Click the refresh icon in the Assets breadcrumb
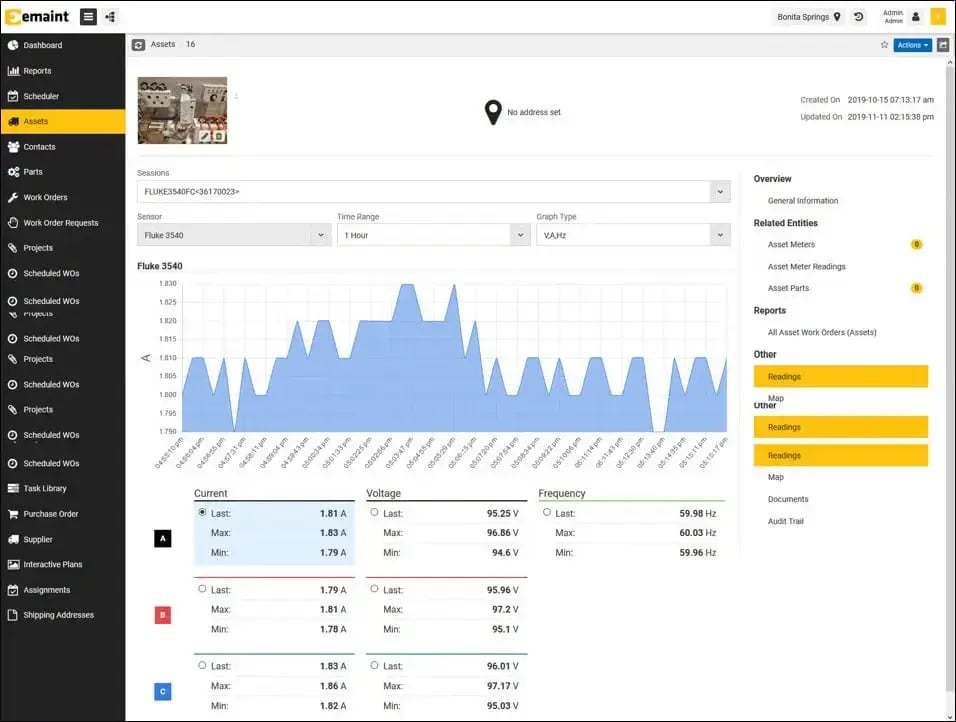 138,44
